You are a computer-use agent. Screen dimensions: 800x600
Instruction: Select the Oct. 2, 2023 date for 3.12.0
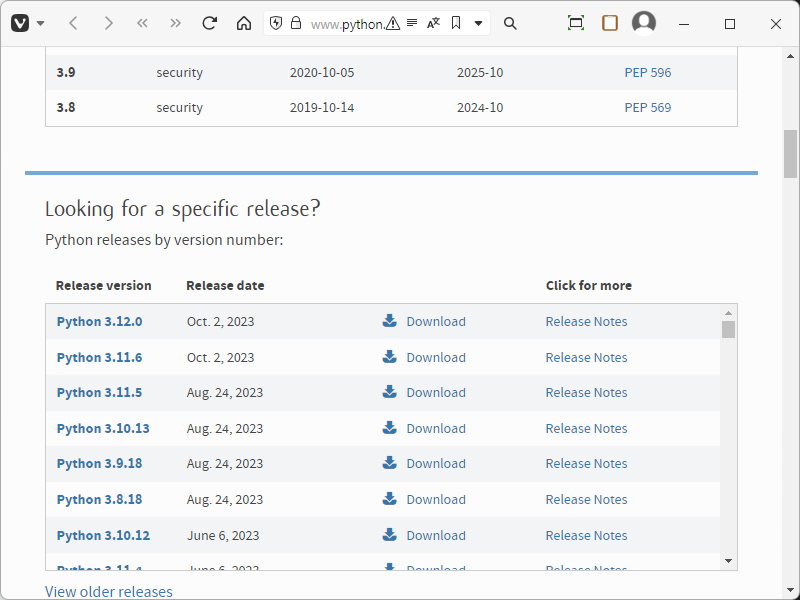coord(220,322)
